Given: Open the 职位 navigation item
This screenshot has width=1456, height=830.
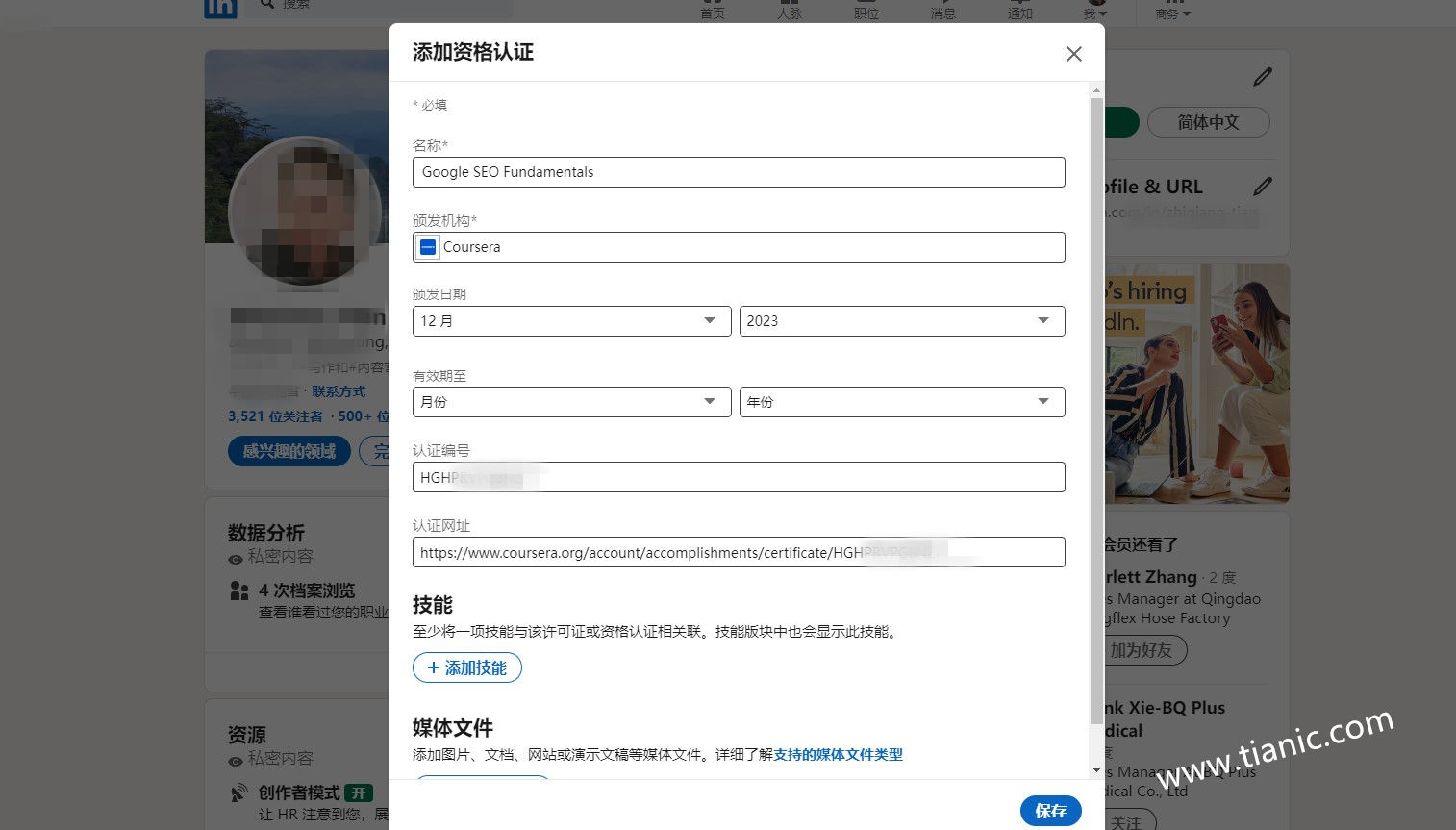Looking at the screenshot, I should coord(866,10).
